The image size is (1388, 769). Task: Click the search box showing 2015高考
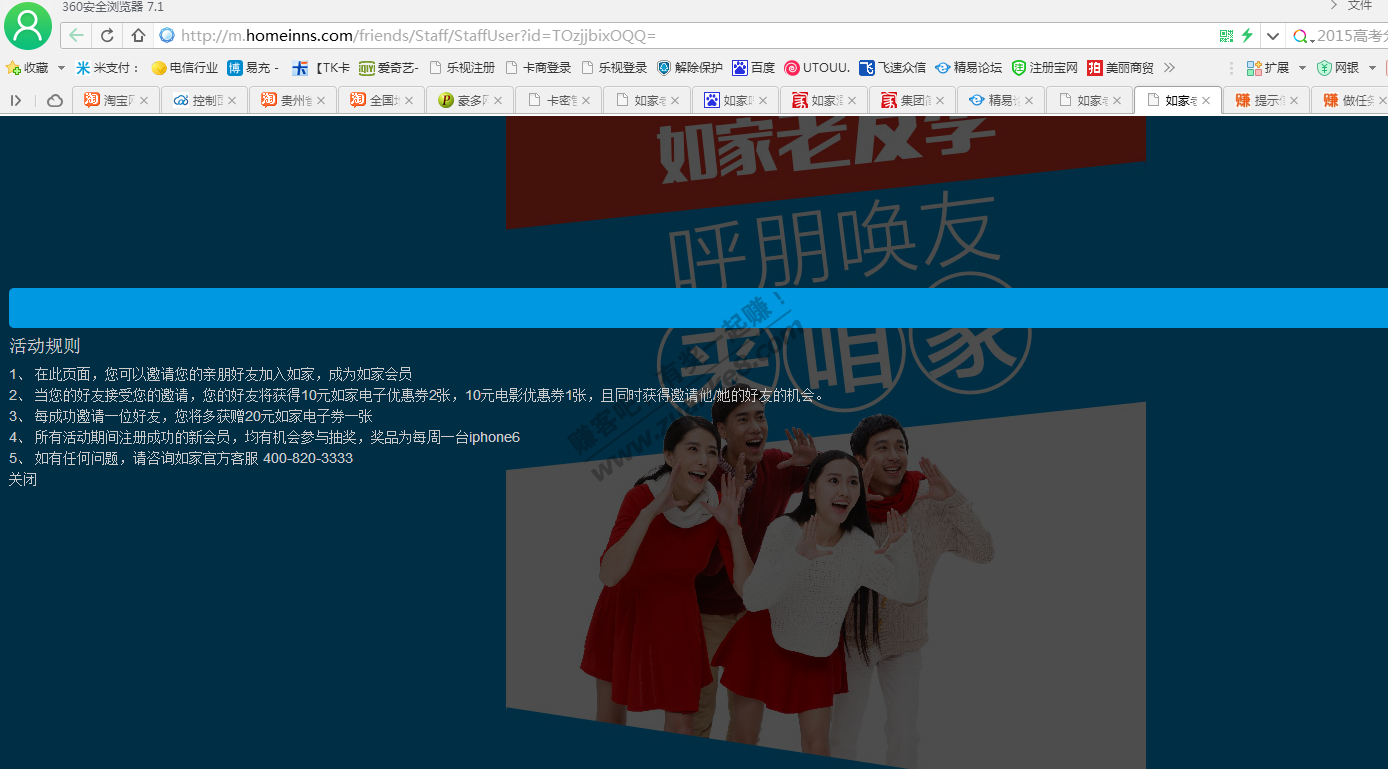point(1340,35)
